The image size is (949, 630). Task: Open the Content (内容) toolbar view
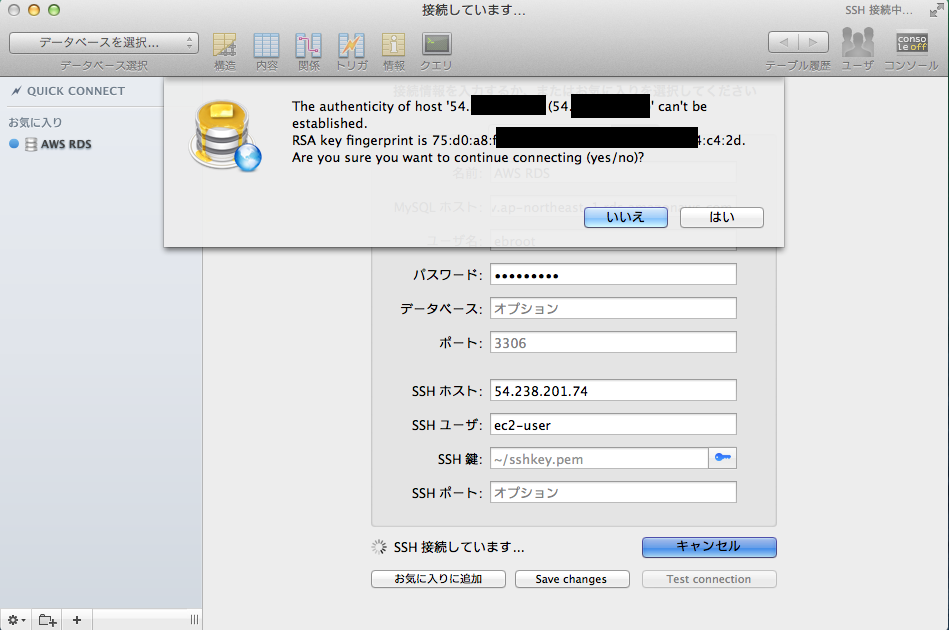point(266,51)
